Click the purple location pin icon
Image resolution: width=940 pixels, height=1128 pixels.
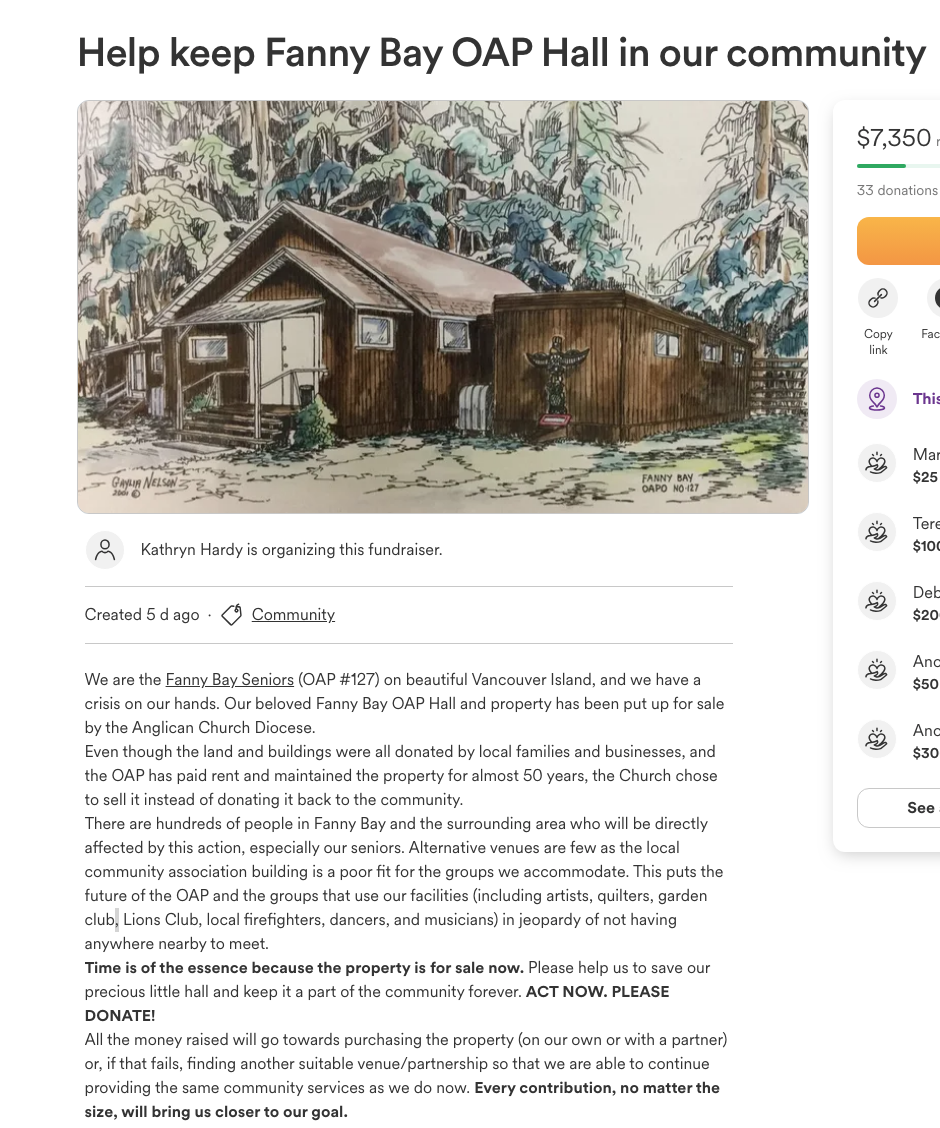coord(877,399)
